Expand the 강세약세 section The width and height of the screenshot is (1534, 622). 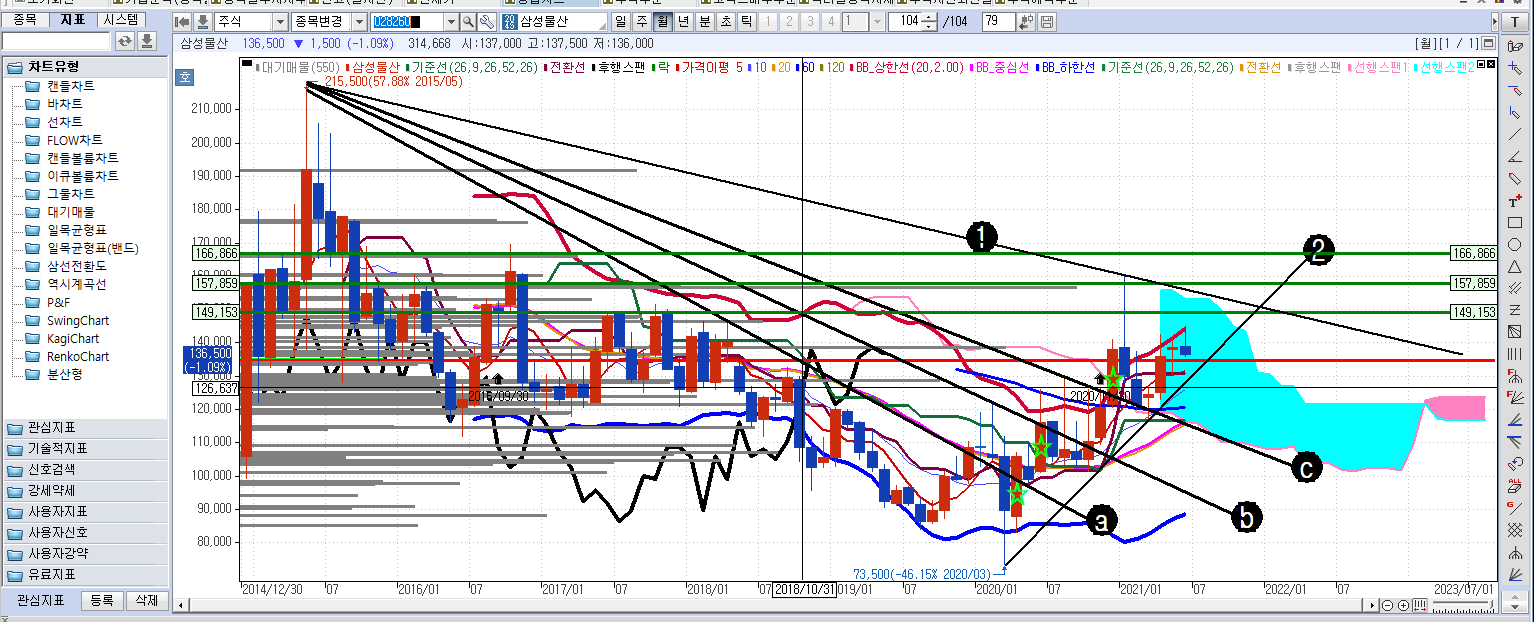click(x=84, y=491)
